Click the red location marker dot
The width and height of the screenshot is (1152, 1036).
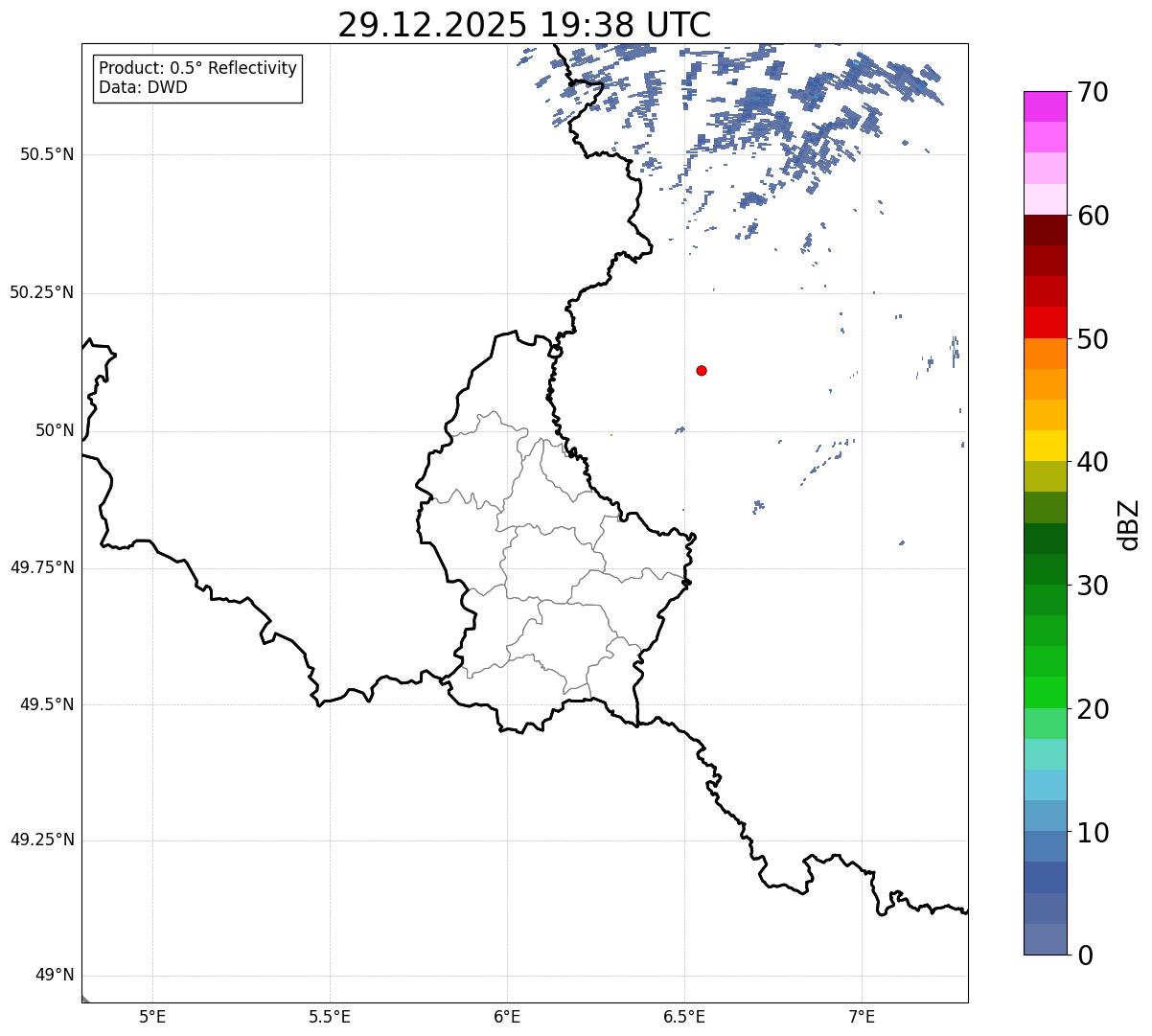pos(702,370)
